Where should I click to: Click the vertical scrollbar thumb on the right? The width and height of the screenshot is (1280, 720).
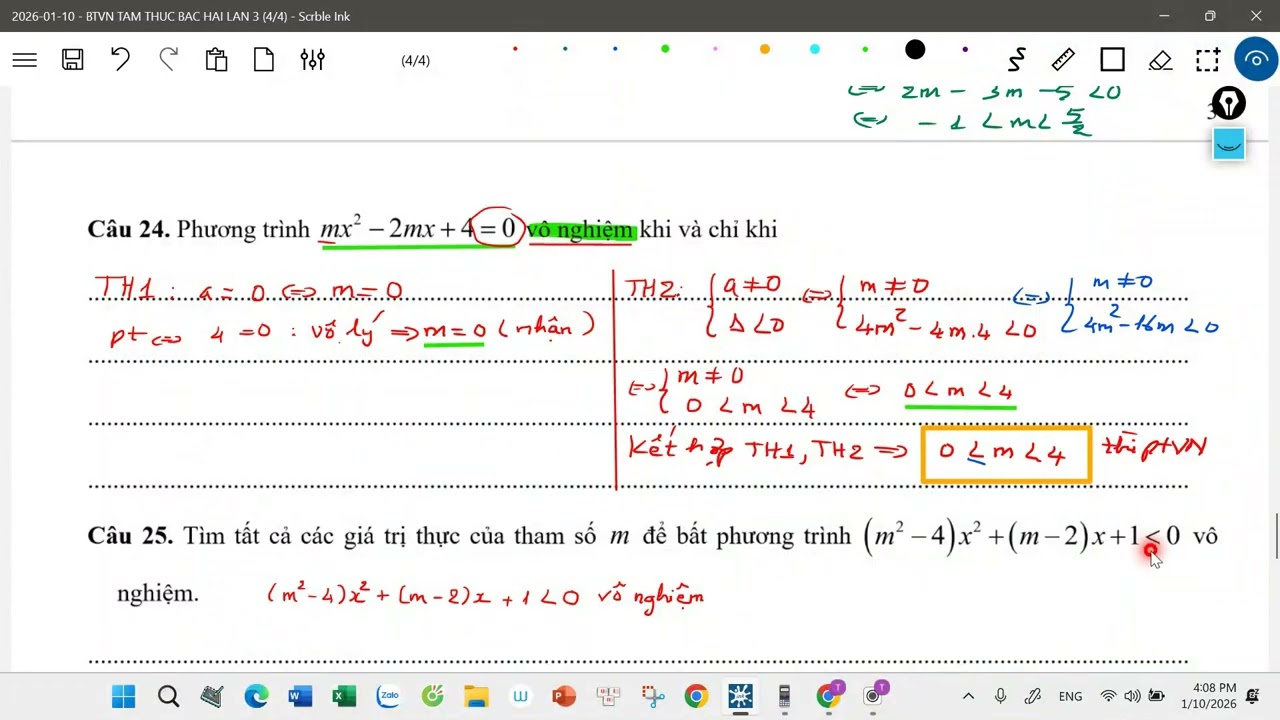pyautogui.click(x=1276, y=537)
